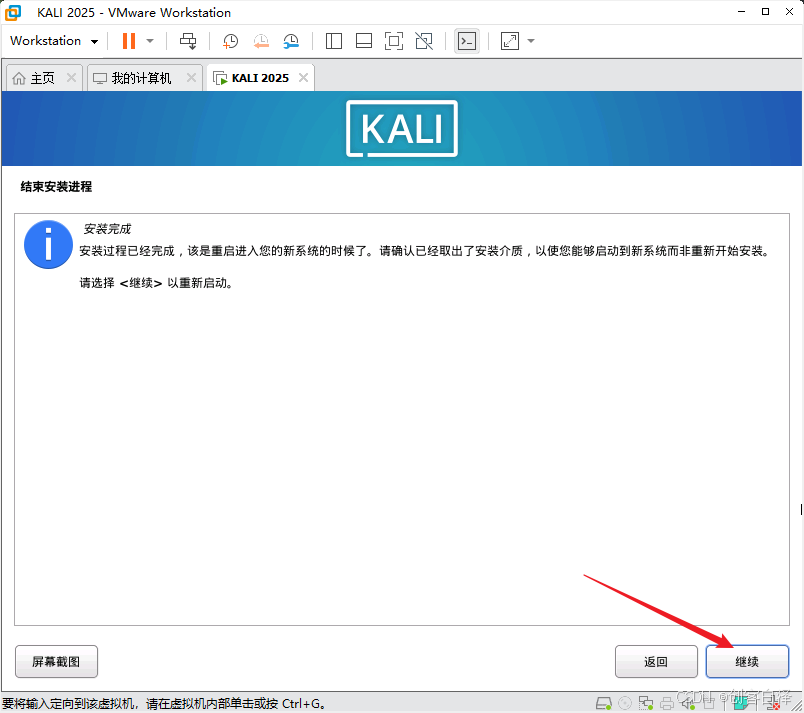Viewport: 804px width, 713px height.
Task: Revert the VM to its previous snapshot
Action: (x=261, y=41)
